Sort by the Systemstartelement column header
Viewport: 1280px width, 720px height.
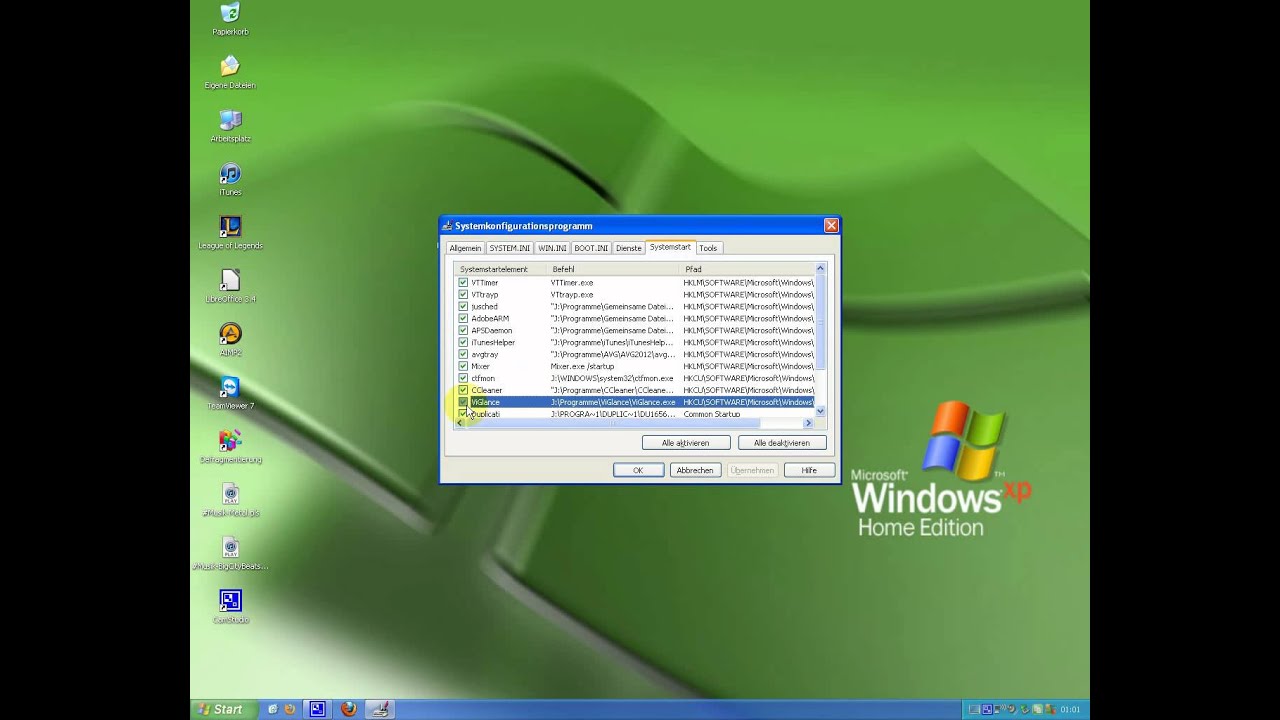(x=500, y=269)
